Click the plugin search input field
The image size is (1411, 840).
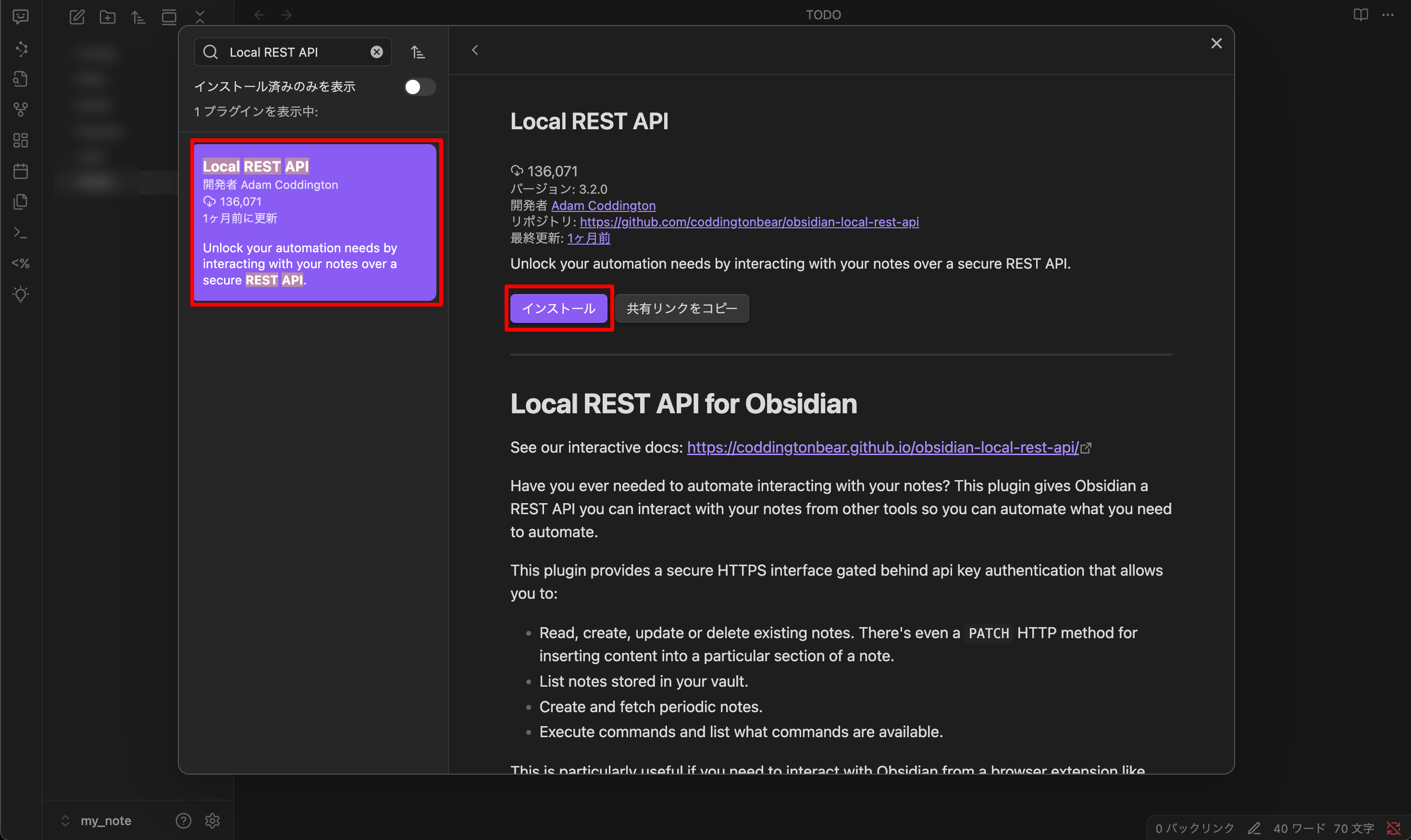[x=294, y=52]
